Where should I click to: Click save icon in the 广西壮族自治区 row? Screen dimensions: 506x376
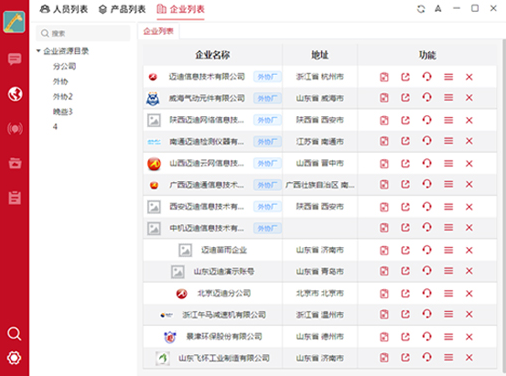(384, 184)
